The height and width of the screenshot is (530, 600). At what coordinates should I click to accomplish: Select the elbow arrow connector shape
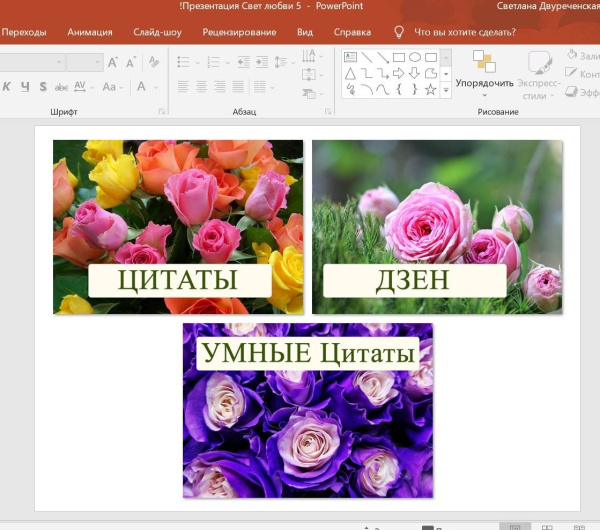coord(383,73)
